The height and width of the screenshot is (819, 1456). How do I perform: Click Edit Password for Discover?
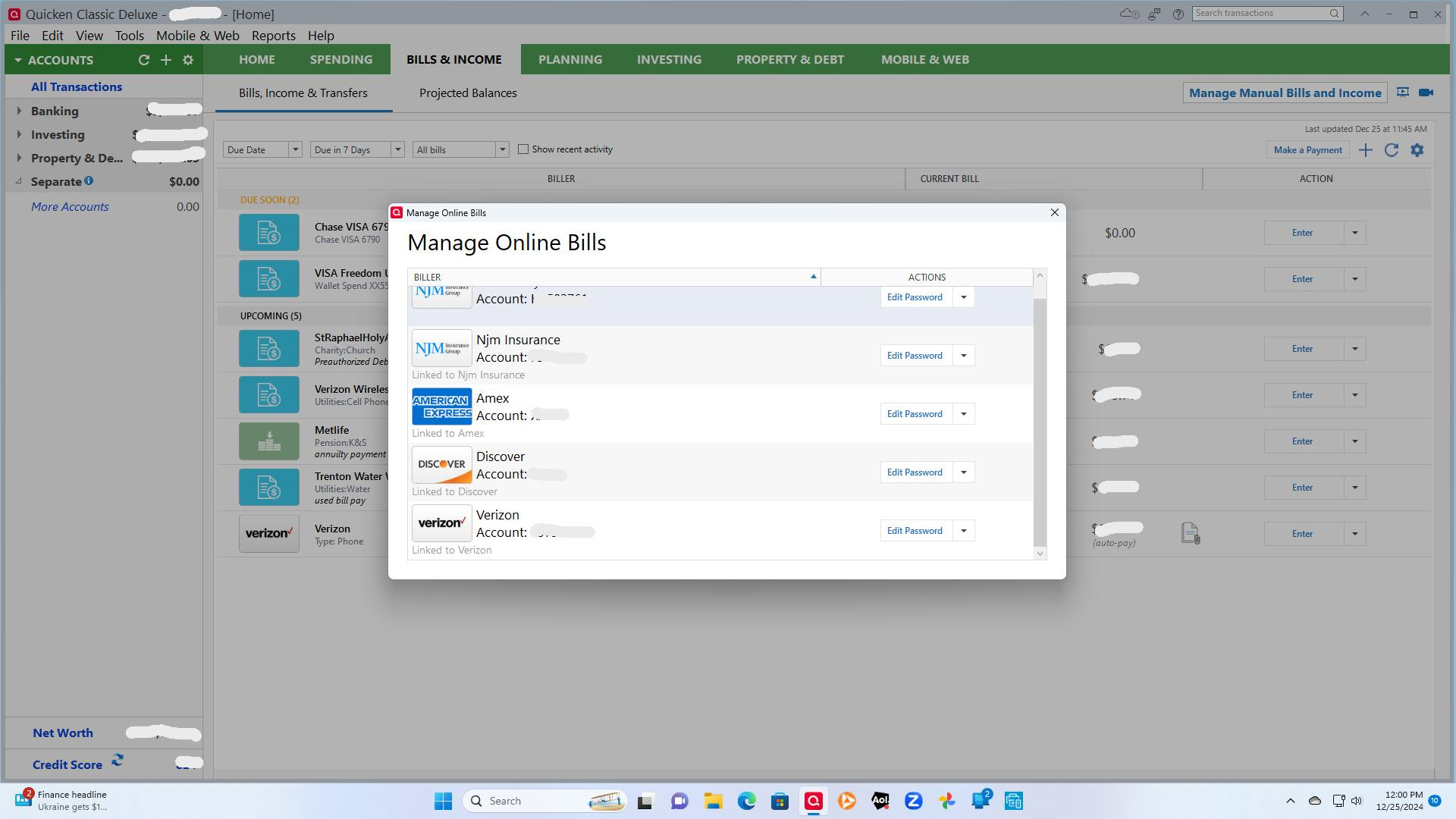(x=915, y=472)
